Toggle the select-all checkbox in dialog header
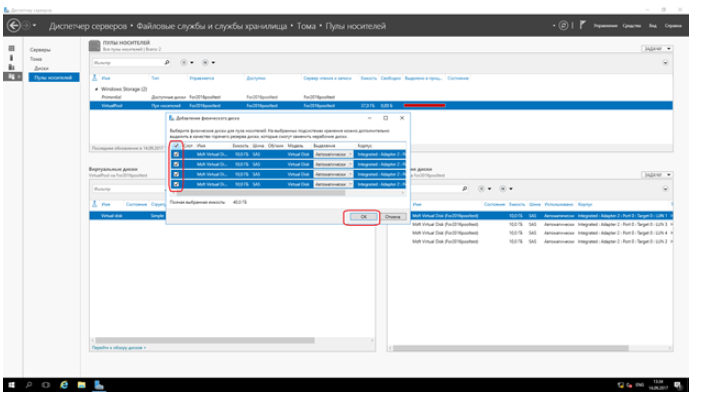 176,146
